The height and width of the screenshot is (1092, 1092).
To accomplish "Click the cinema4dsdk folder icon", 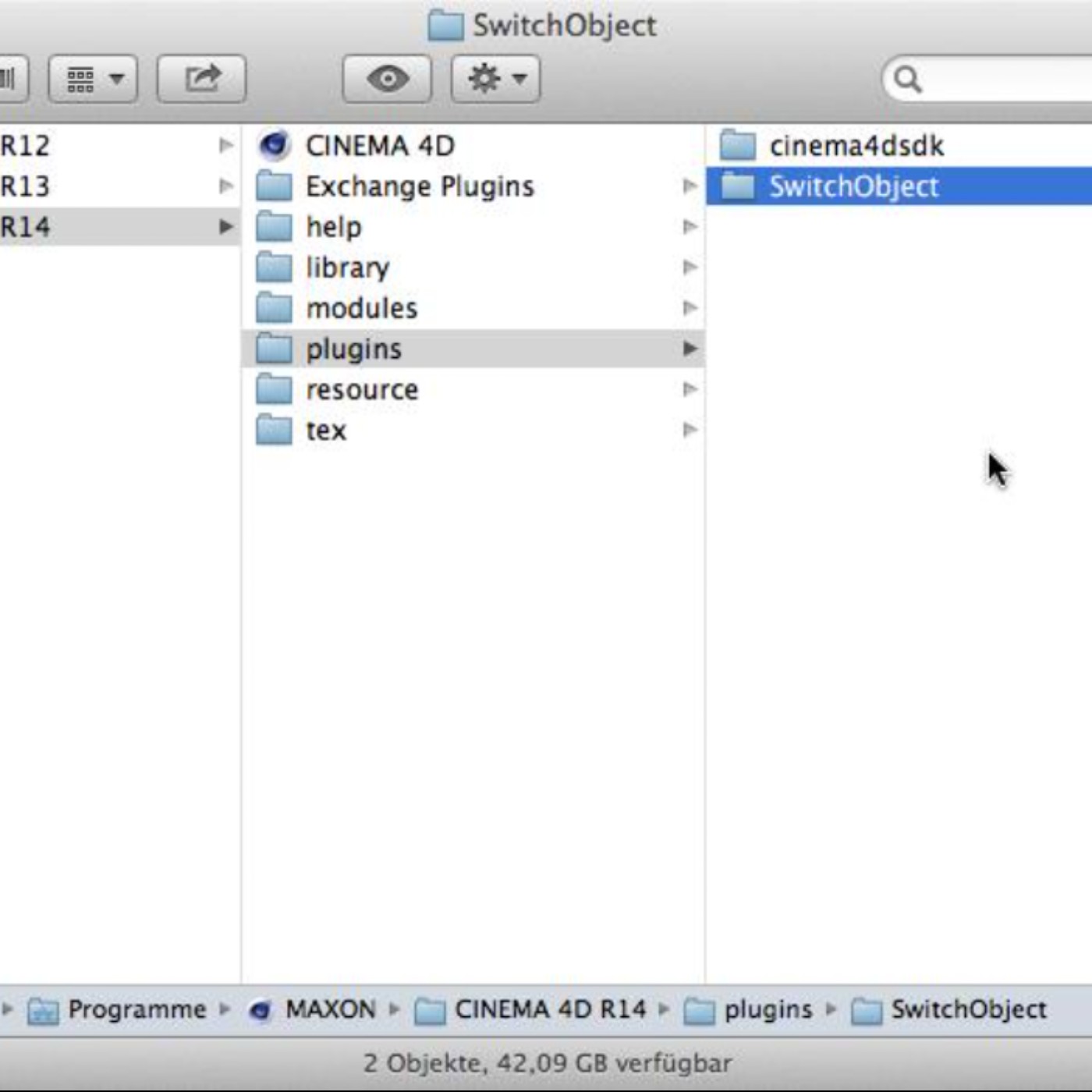I will (x=737, y=145).
